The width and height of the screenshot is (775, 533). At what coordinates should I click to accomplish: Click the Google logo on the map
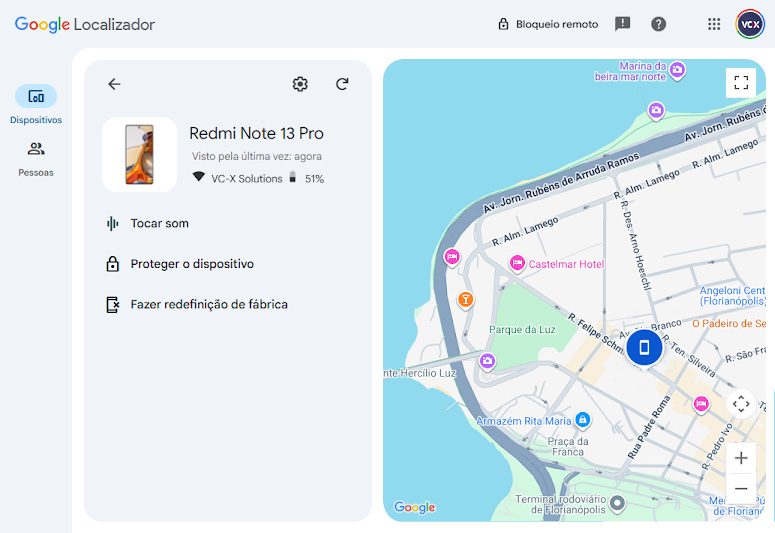[x=414, y=507]
